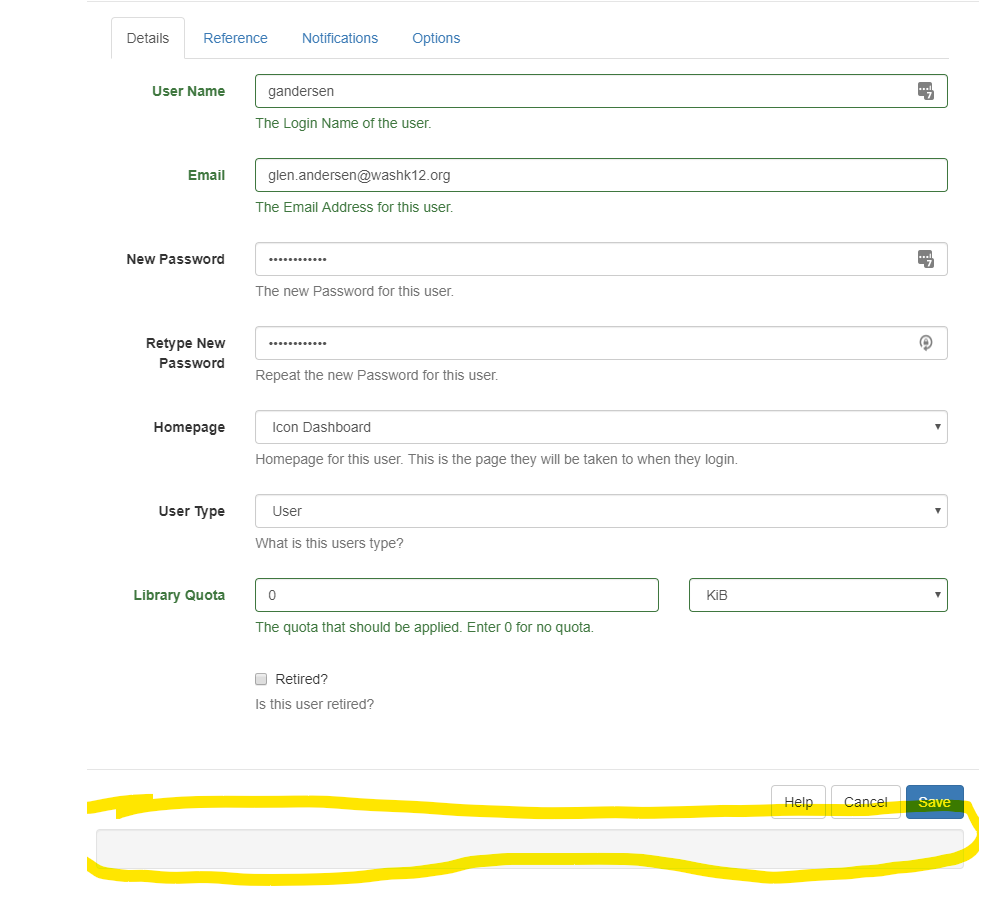Click the 'The Login Name of the user.' hint
982x897 pixels.
[x=343, y=123]
